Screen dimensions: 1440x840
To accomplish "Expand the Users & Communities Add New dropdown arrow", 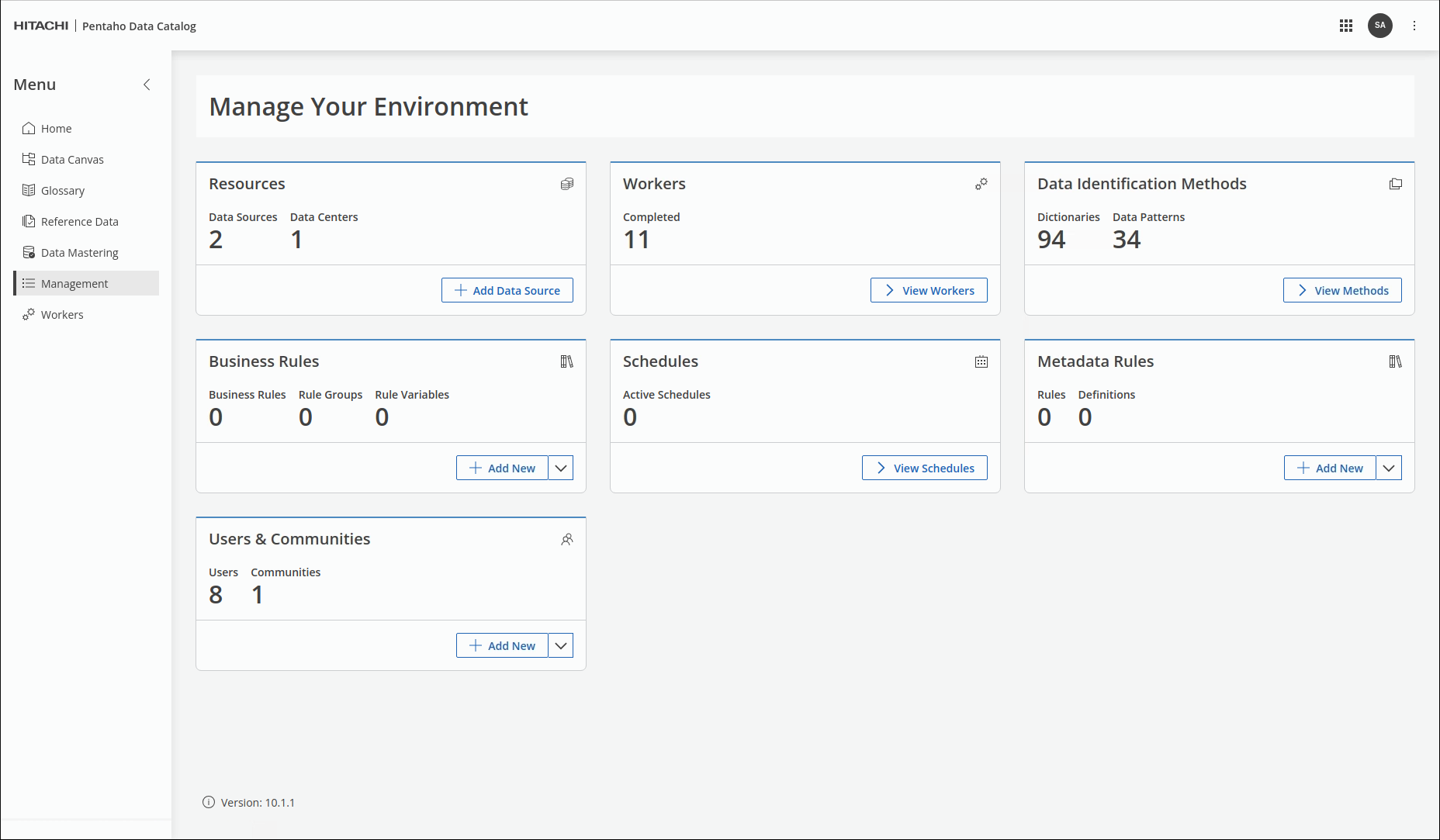I will (x=561, y=645).
